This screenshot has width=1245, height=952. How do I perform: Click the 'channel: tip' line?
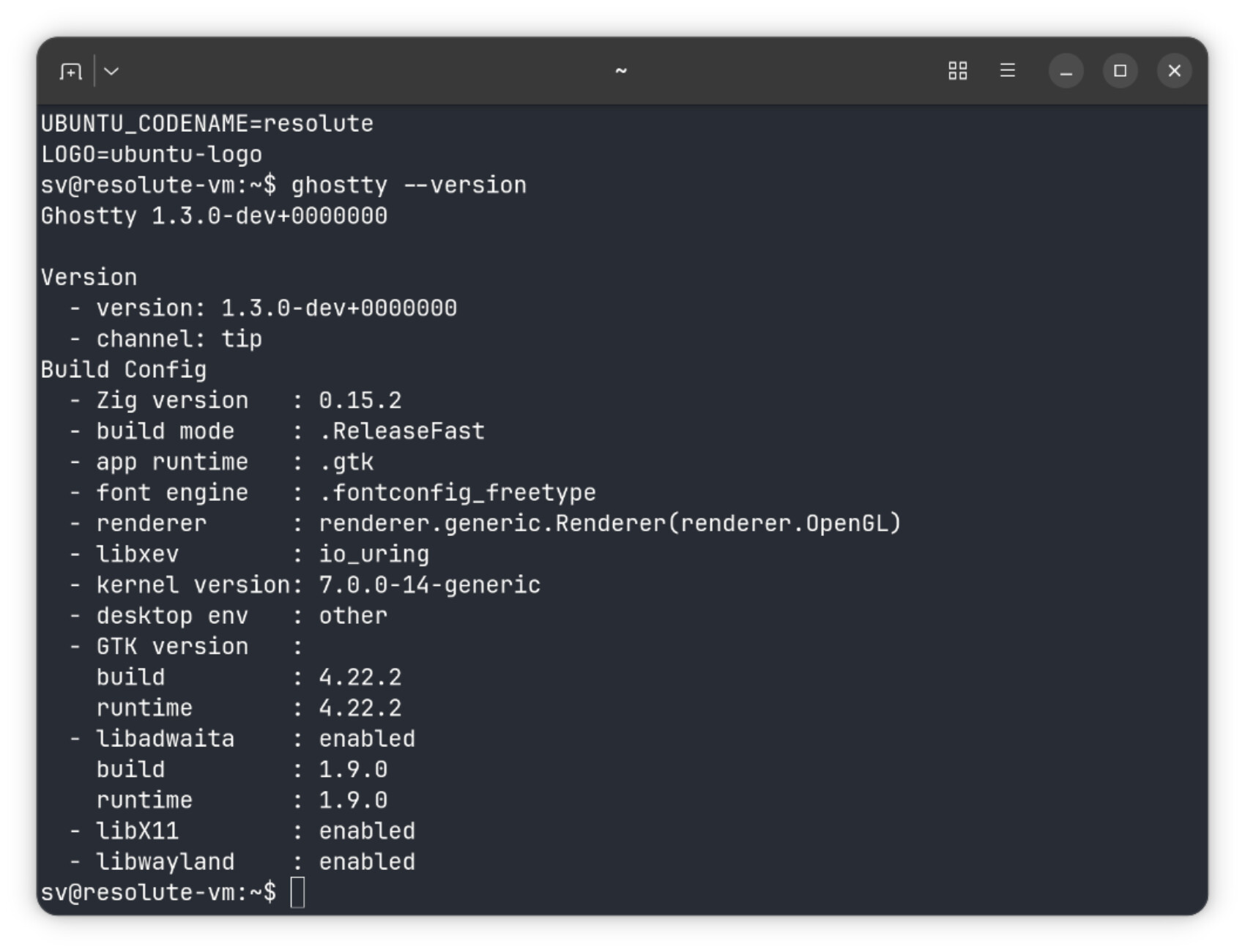(x=179, y=339)
